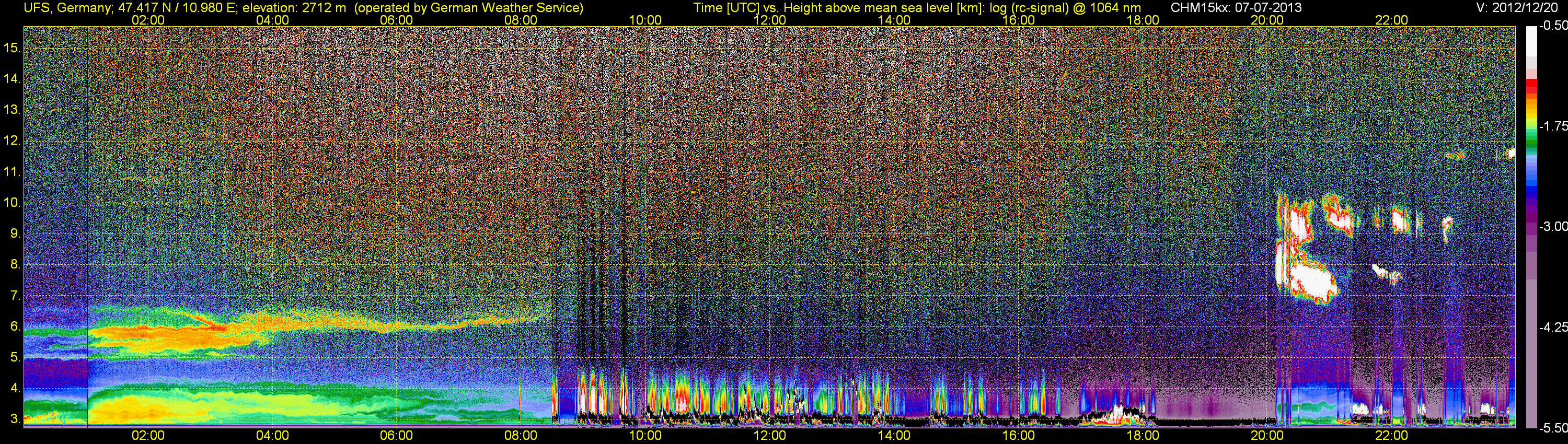This screenshot has width=1568, height=444.
Task: Click the 16:00 label on the top time axis
Action: click(1018, 20)
